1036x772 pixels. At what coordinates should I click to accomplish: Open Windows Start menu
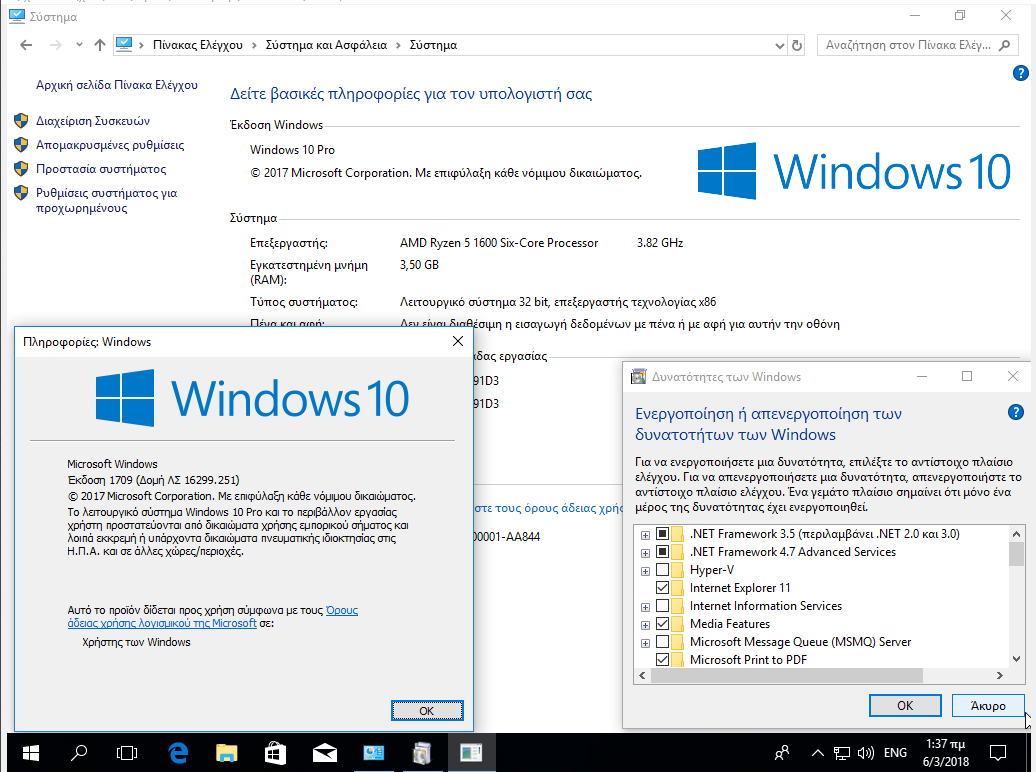click(x=30, y=753)
